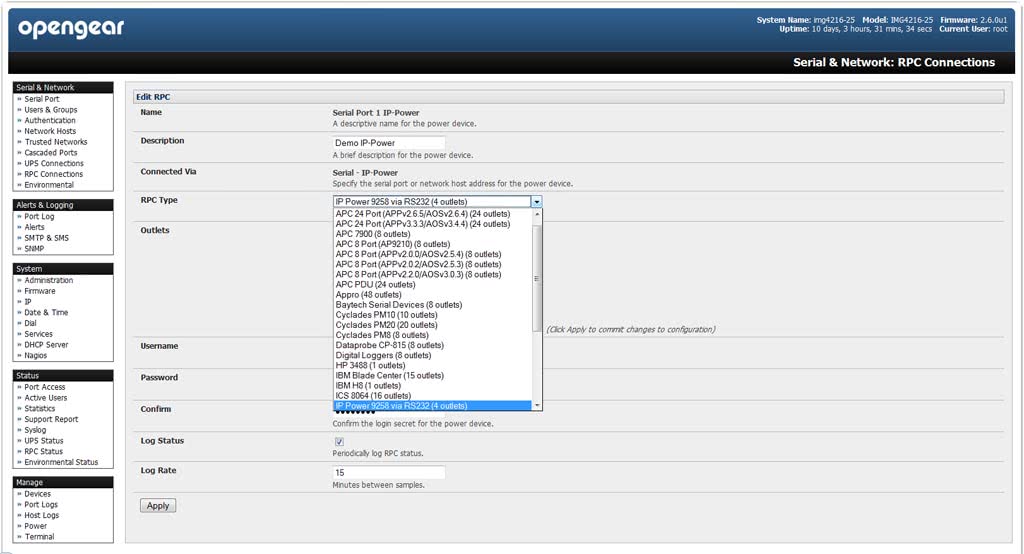View Environmental Status page
This screenshot has height=554, width=1024.
61,462
